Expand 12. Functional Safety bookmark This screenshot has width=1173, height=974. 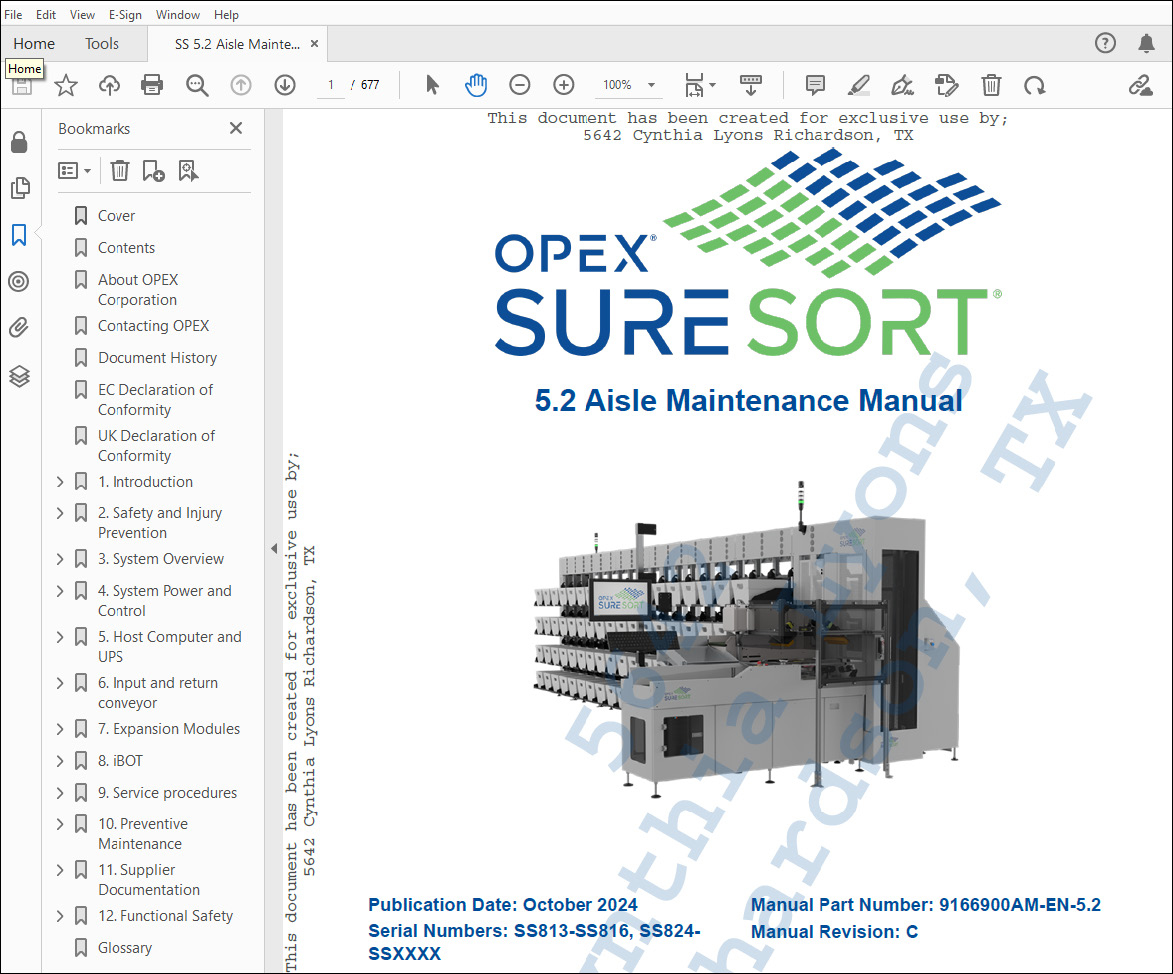click(x=61, y=916)
